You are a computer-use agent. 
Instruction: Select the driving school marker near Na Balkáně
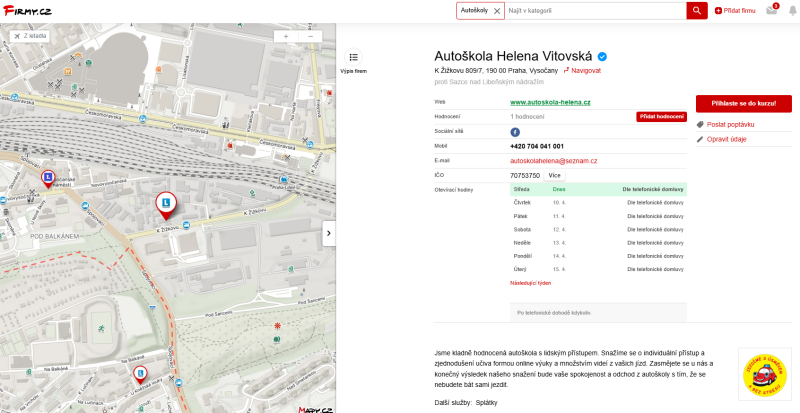coord(140,375)
